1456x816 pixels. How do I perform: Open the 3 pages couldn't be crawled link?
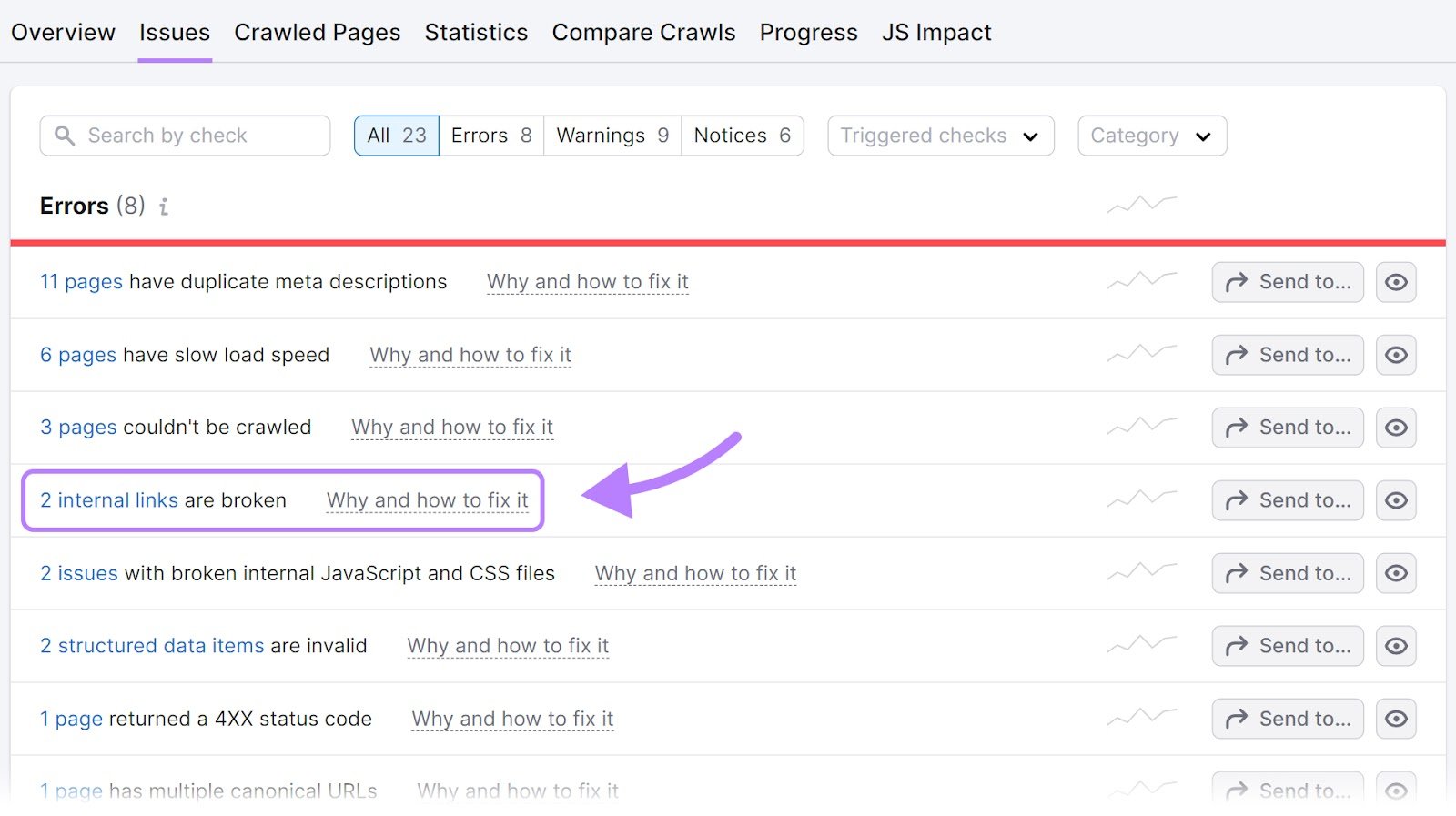(78, 428)
